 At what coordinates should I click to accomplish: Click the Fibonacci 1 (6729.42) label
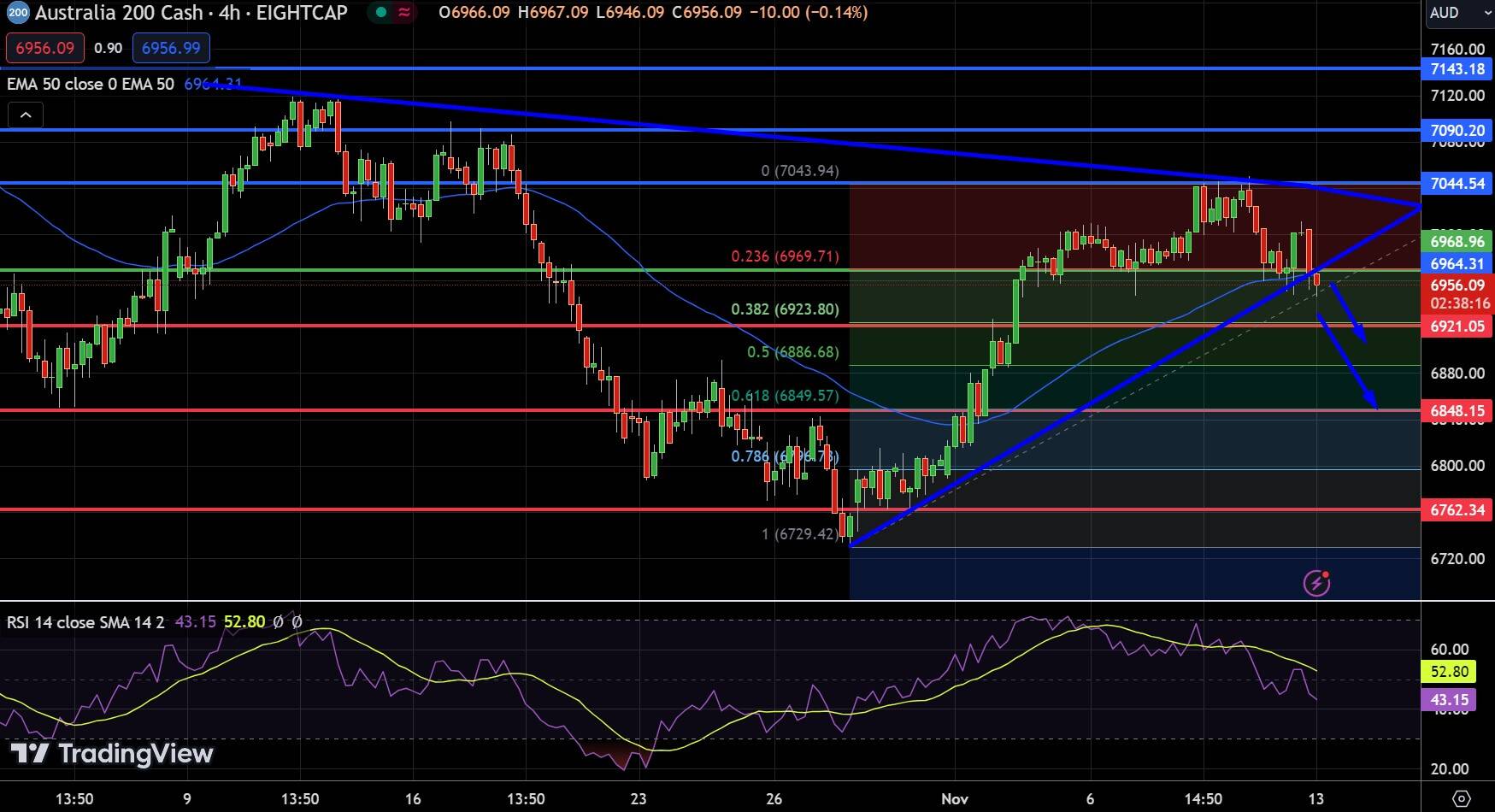(x=800, y=534)
